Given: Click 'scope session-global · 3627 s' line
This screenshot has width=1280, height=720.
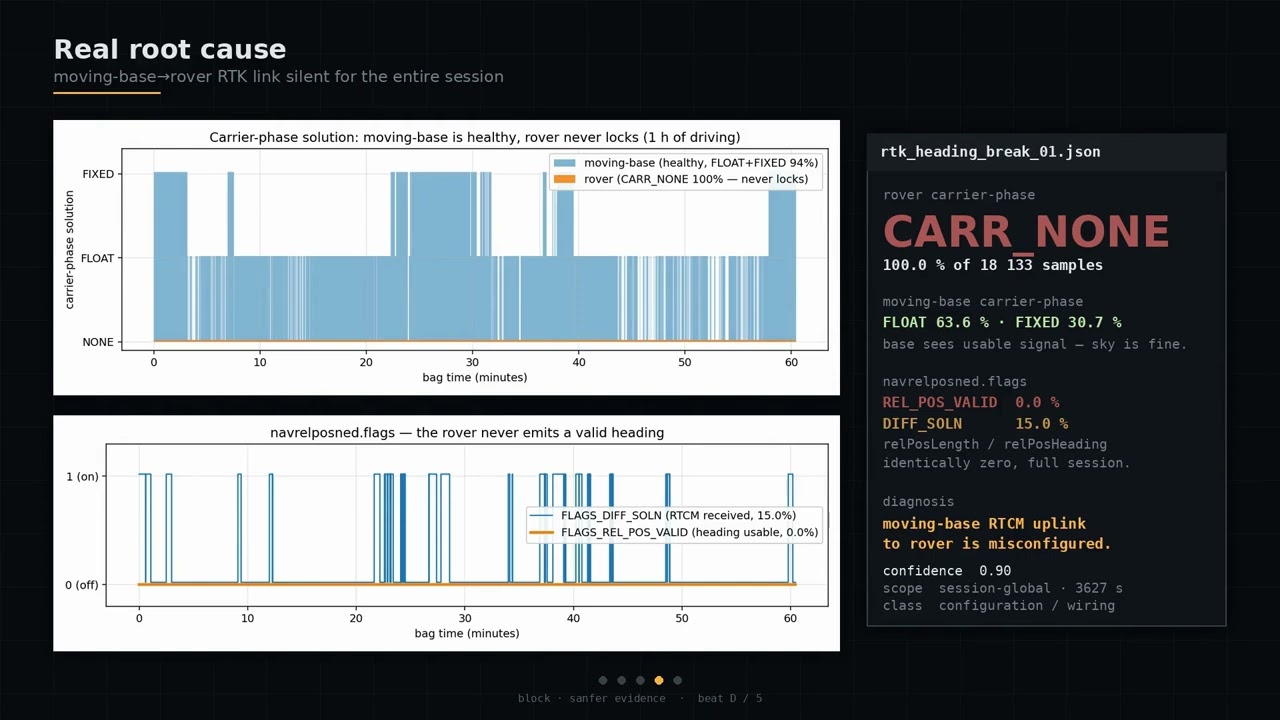Looking at the screenshot, I should [1002, 588].
